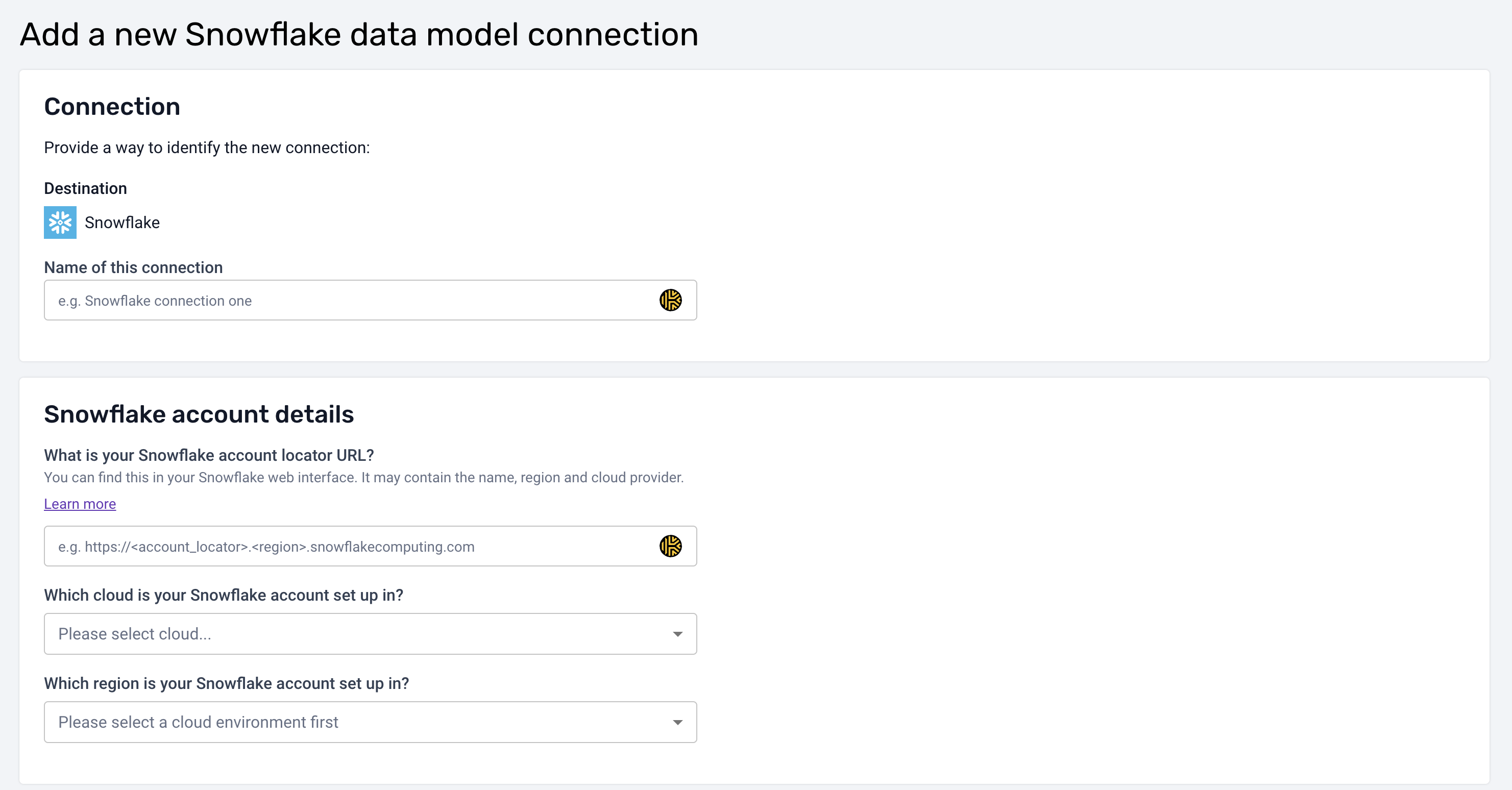1512x790 pixels.
Task: Click the 'Connection' section heading
Action: pos(112,107)
